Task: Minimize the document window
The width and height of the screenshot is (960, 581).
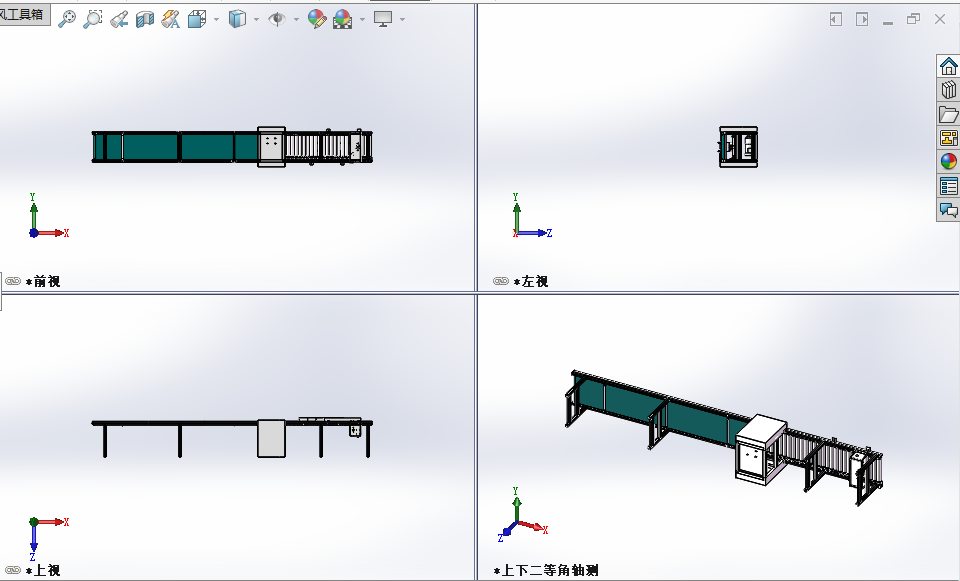Action: [888, 21]
